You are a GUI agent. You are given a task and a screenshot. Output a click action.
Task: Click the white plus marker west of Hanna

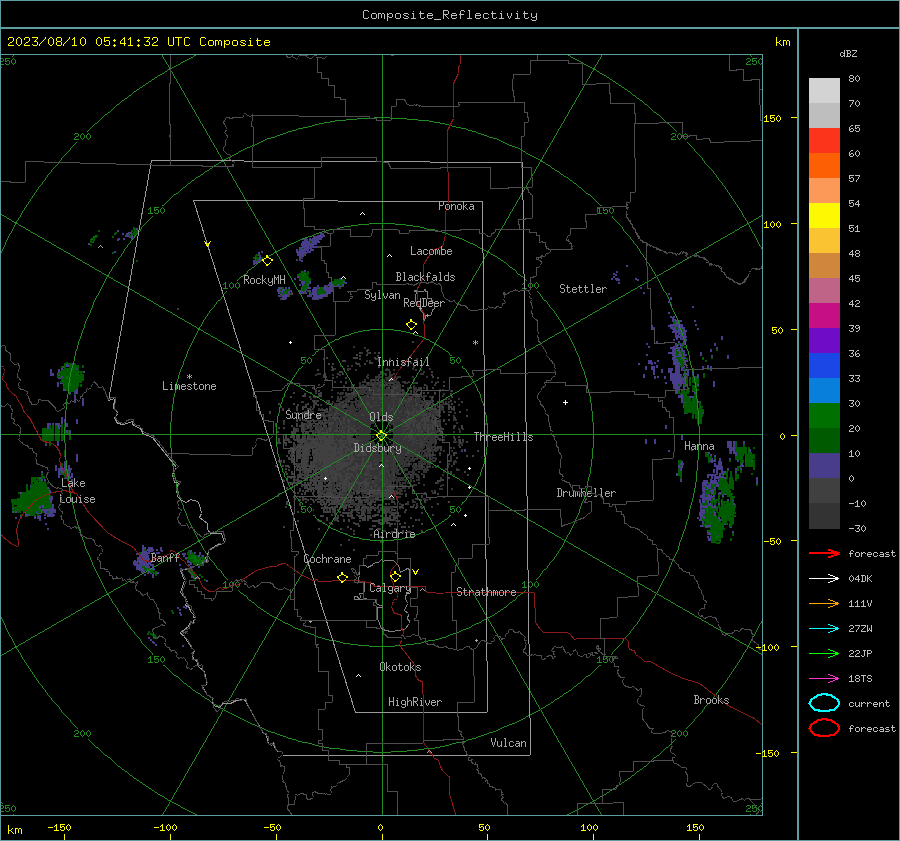(x=565, y=402)
